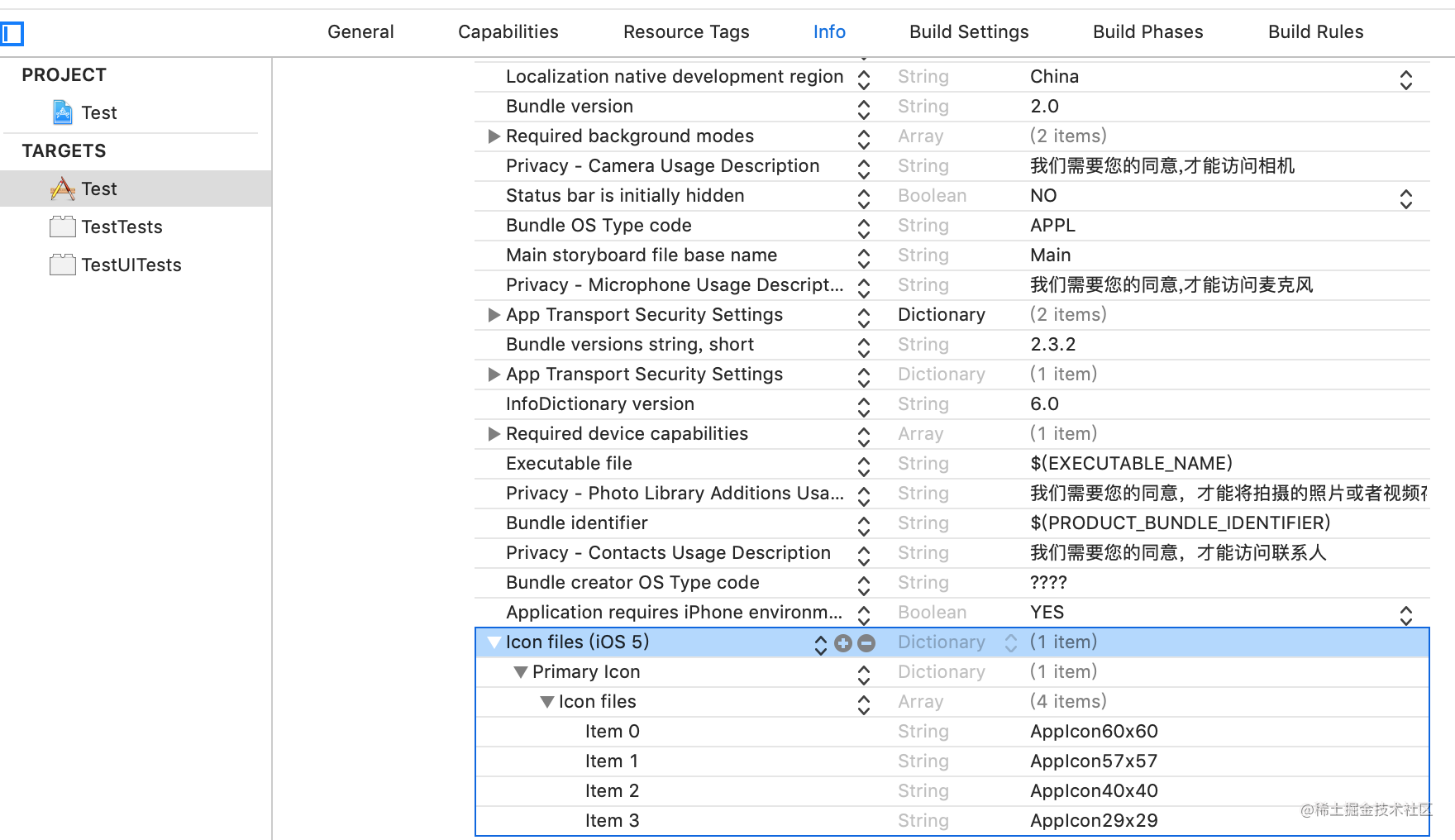Open the Resource Tags tab

(686, 31)
